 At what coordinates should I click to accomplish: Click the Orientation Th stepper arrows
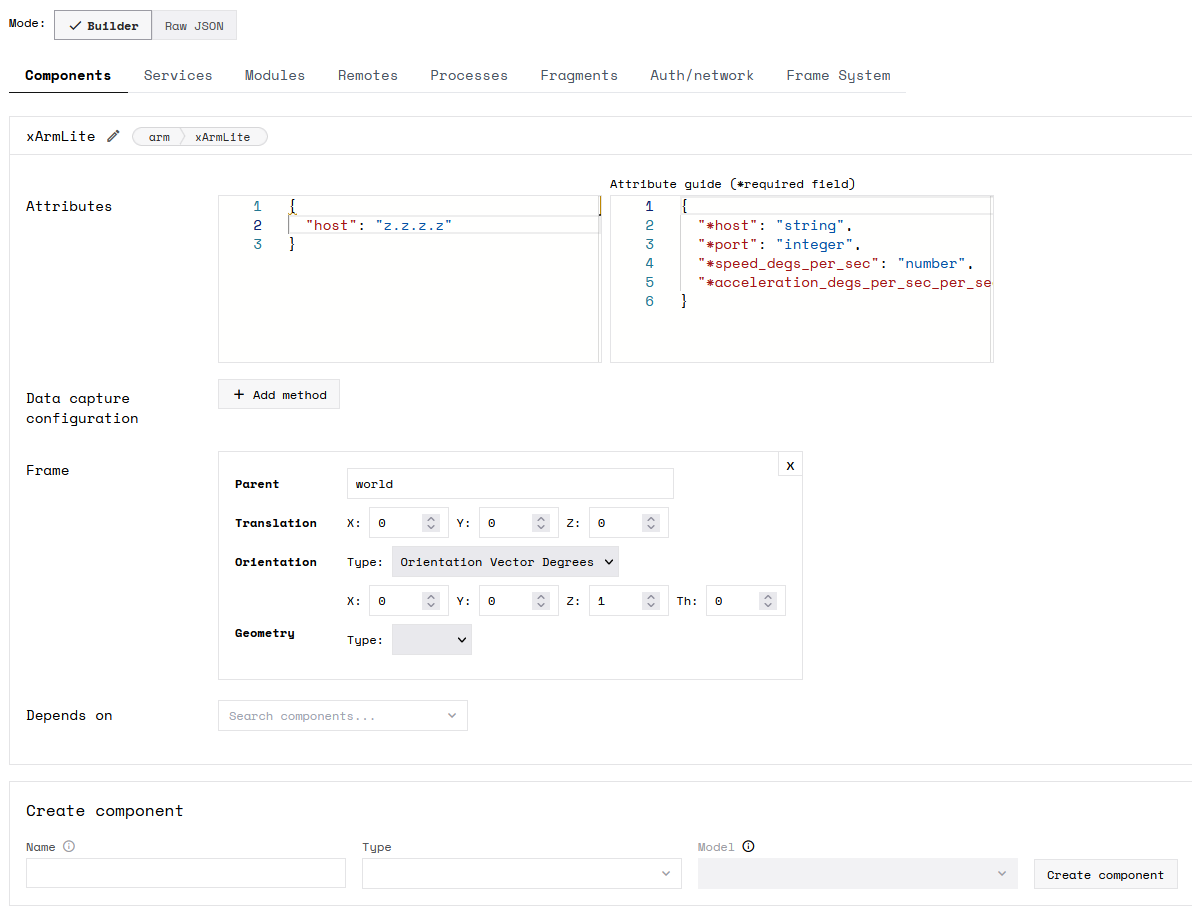pyautogui.click(x=768, y=601)
